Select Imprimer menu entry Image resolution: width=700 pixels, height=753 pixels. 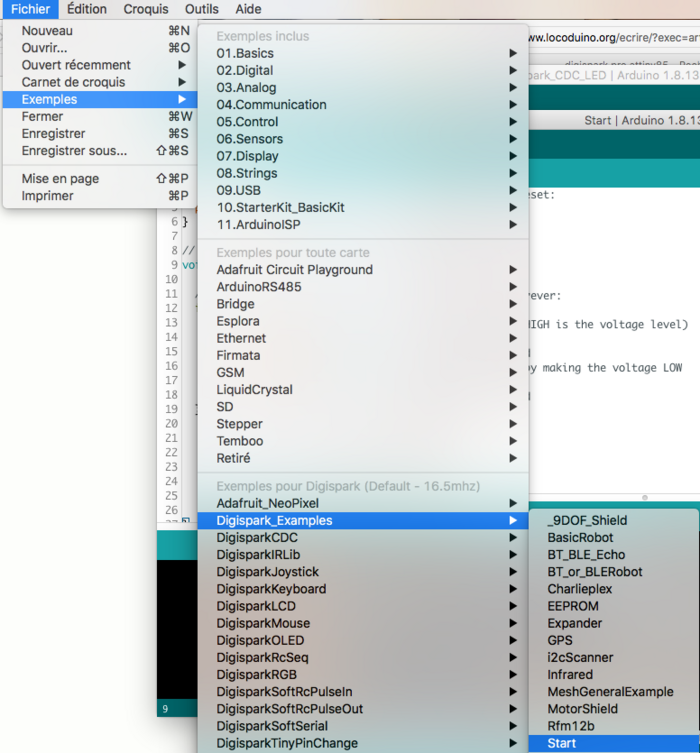[100, 196]
